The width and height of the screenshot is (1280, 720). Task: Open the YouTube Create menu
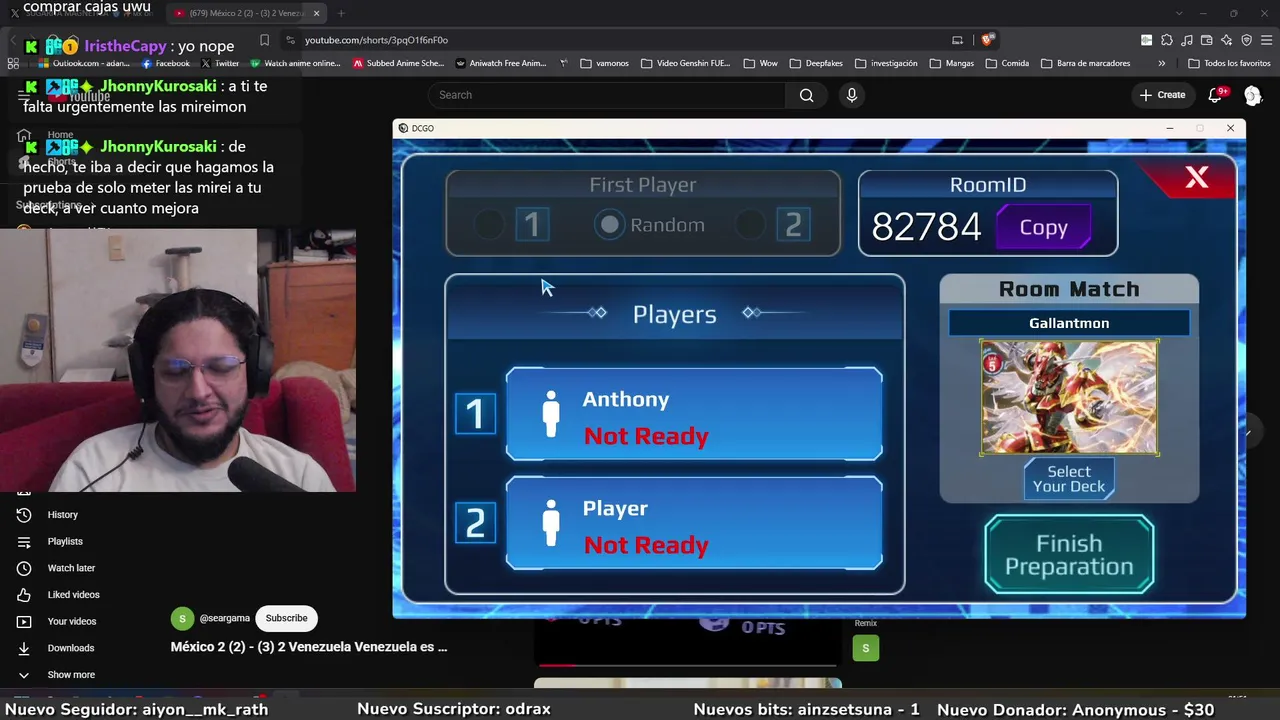(1162, 95)
